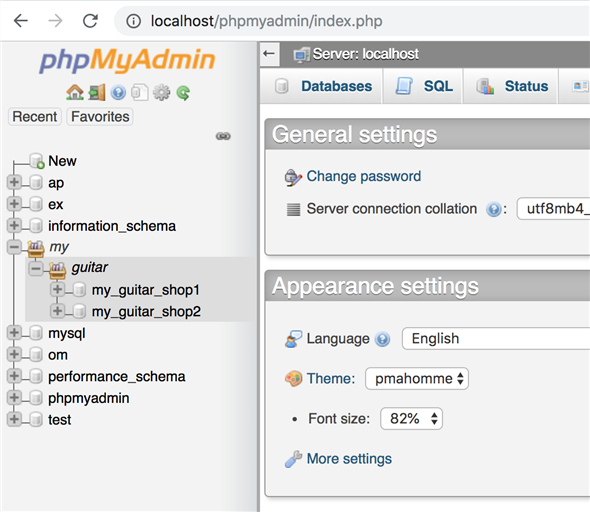Expand the my_guitar_shop2 database node
This screenshot has width=590, height=512.
(x=58, y=311)
